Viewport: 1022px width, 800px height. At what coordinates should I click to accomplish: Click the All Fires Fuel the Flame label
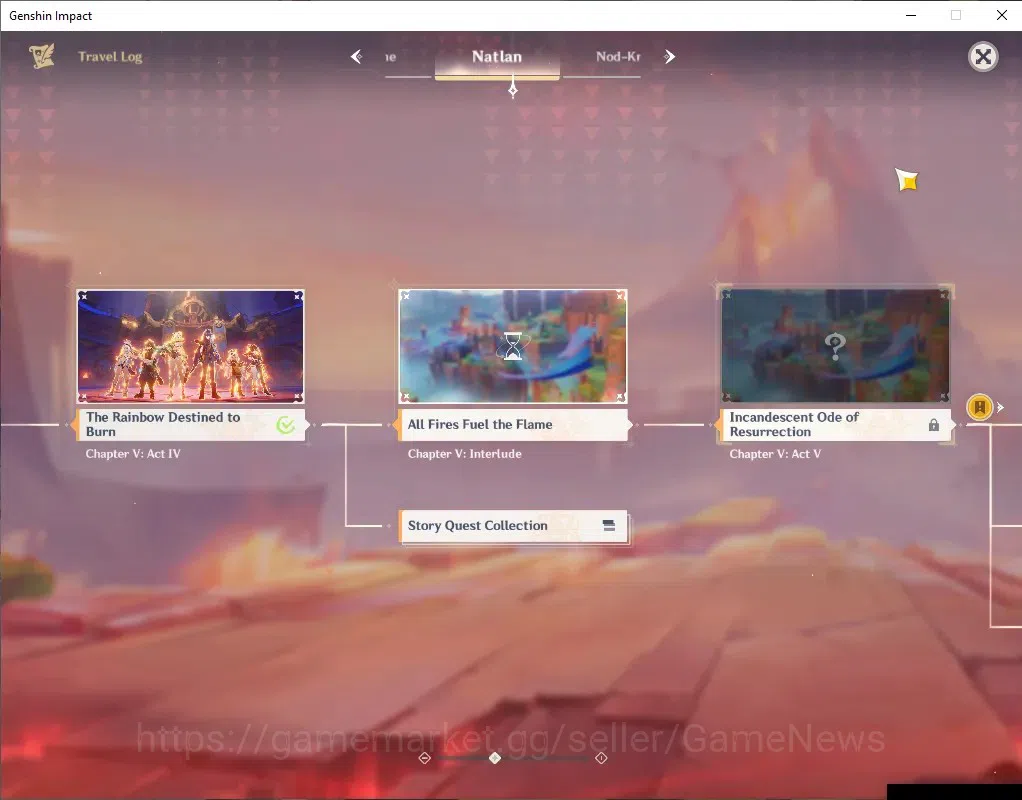(480, 424)
